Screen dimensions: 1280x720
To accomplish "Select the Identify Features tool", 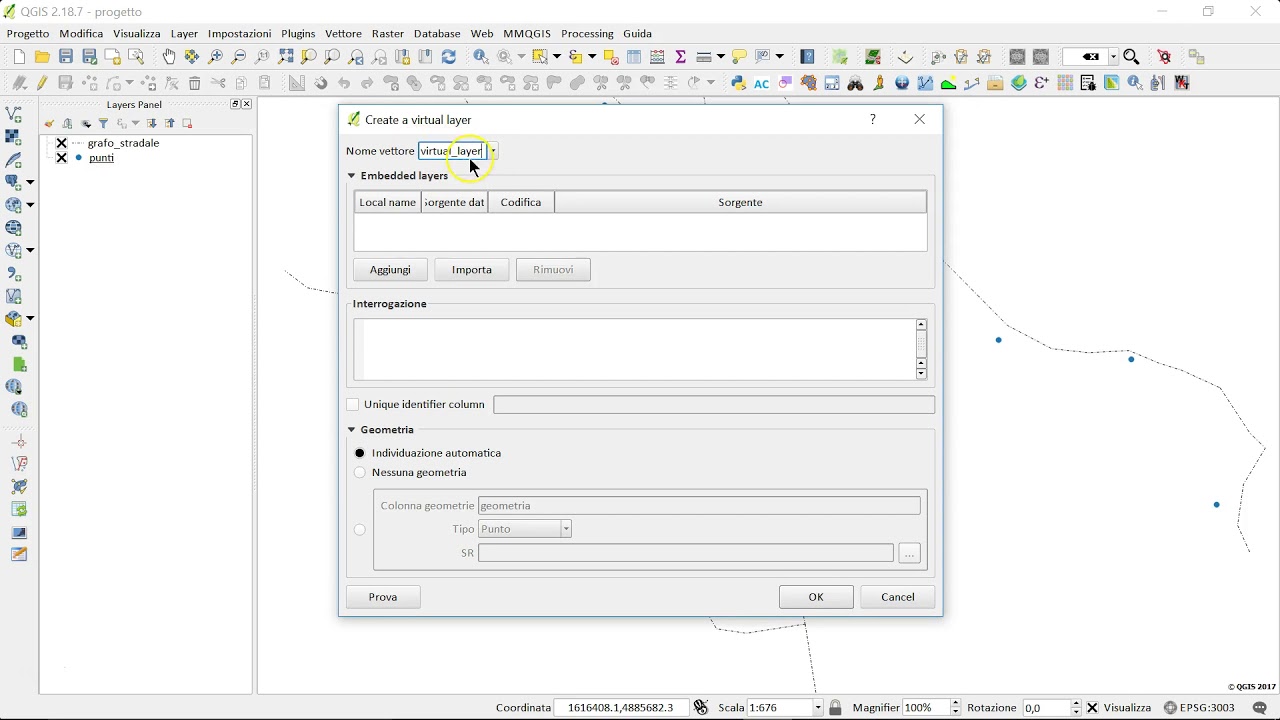I will (481, 57).
